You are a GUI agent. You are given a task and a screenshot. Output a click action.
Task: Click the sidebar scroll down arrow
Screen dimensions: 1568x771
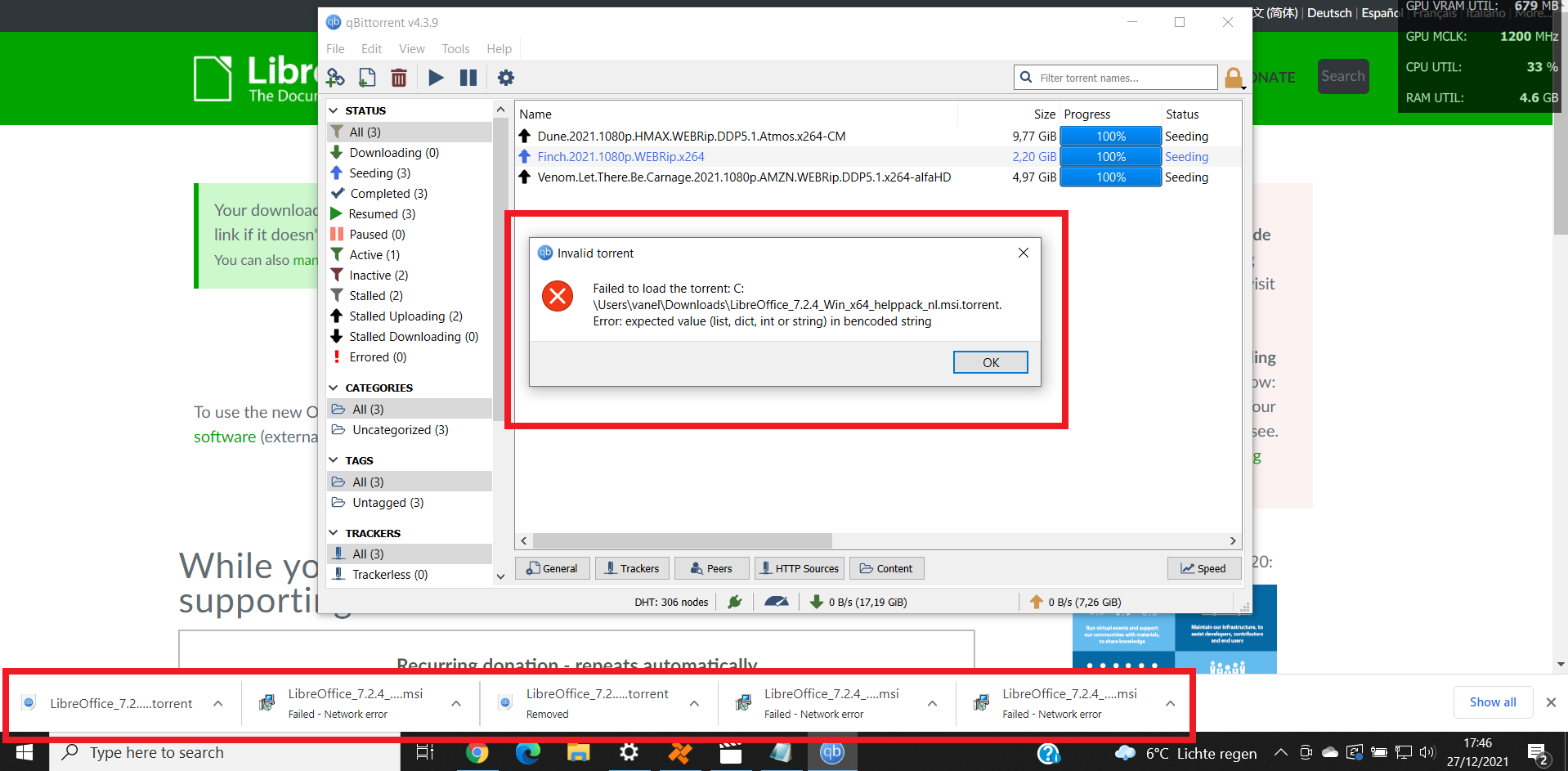pyautogui.click(x=500, y=576)
